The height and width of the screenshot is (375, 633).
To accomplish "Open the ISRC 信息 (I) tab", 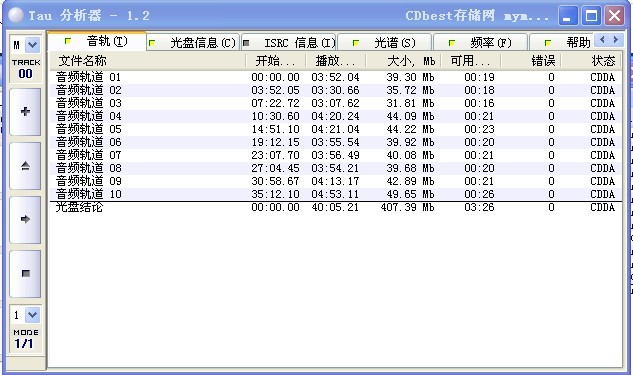I will [x=289, y=42].
